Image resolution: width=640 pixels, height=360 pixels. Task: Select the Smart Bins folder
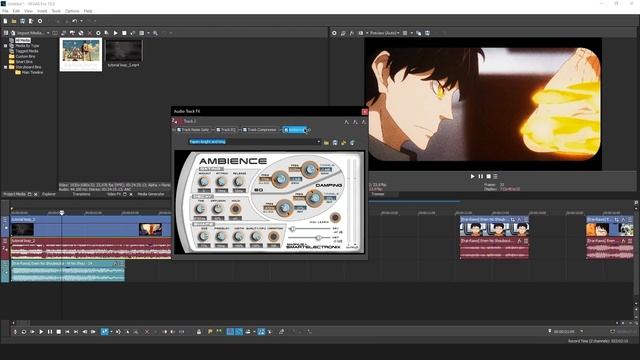pyautogui.click(x=24, y=62)
